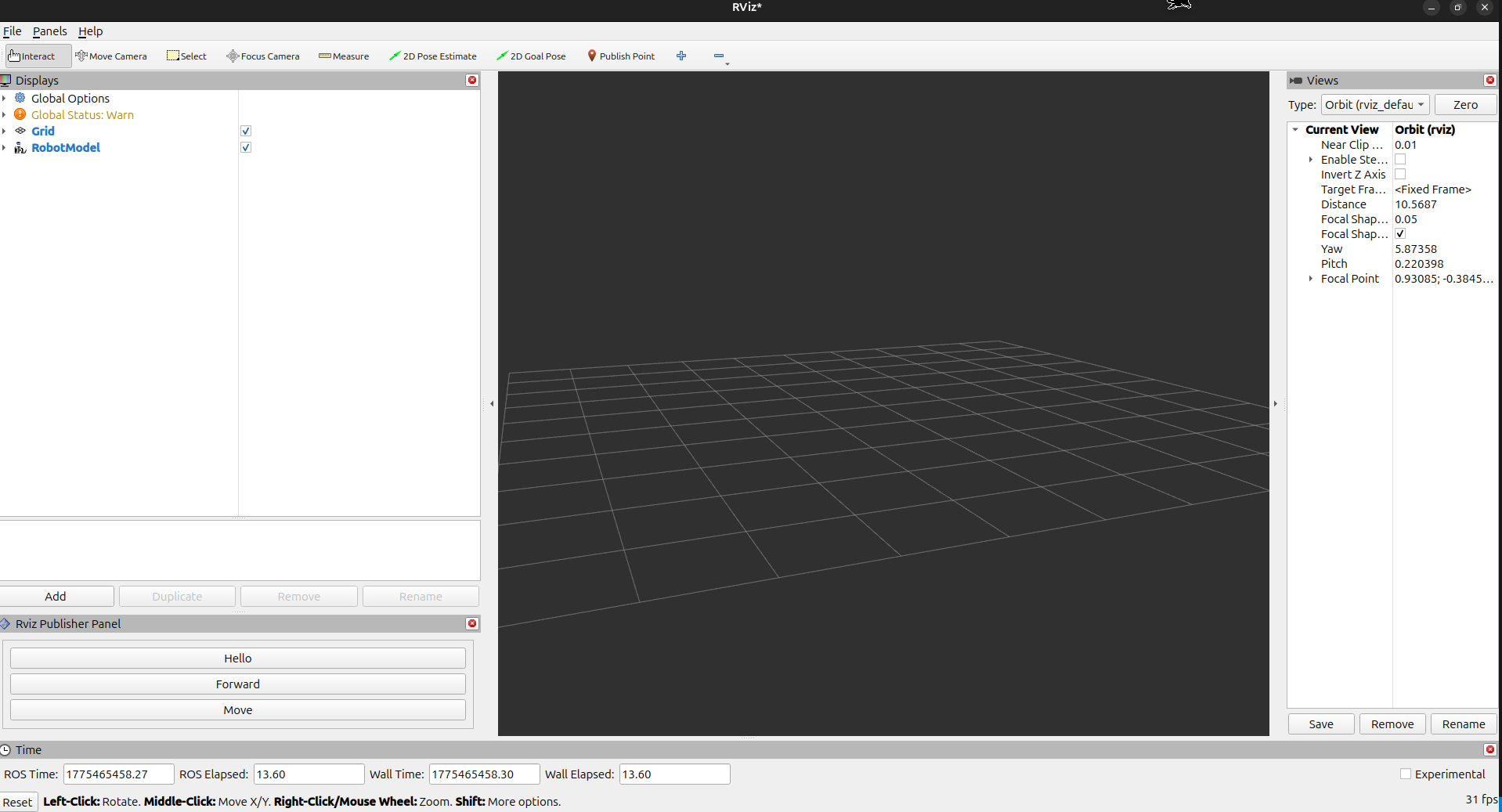Uncheck the Grid display checkbox
Viewport: 1502px width, 812px height.
click(x=246, y=131)
